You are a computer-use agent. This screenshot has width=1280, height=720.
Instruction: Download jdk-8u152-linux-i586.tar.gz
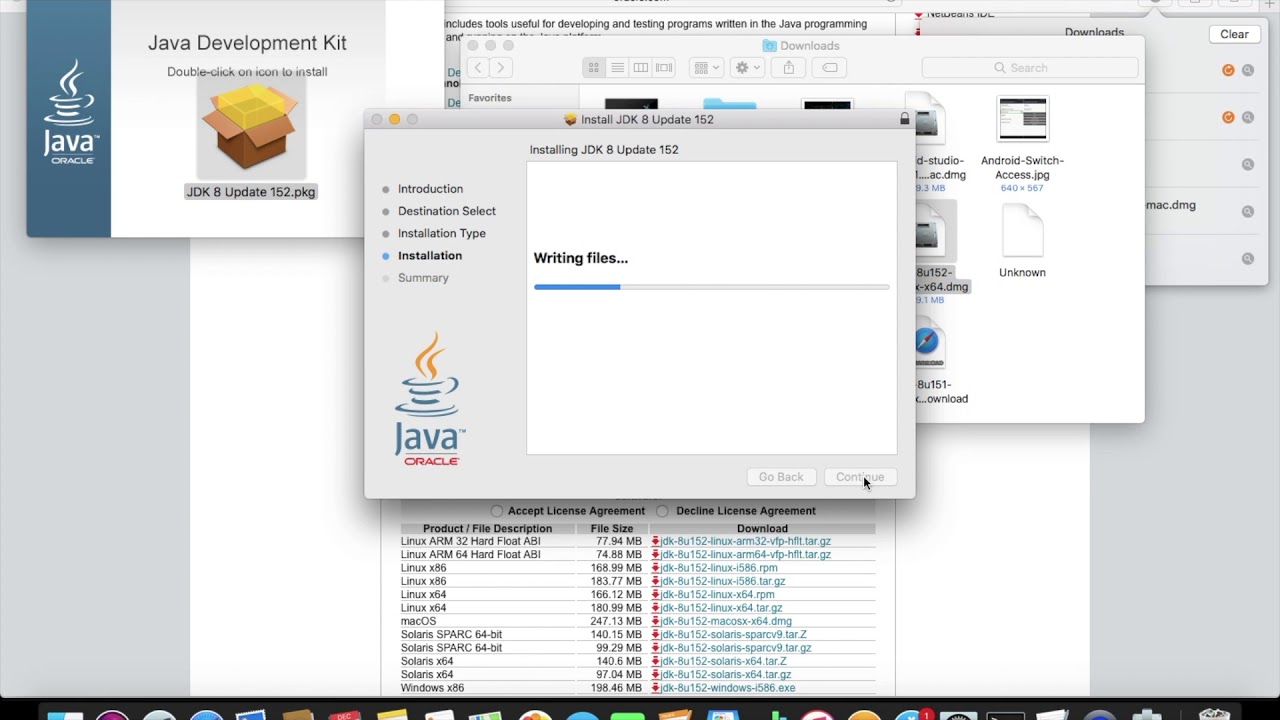point(723,581)
